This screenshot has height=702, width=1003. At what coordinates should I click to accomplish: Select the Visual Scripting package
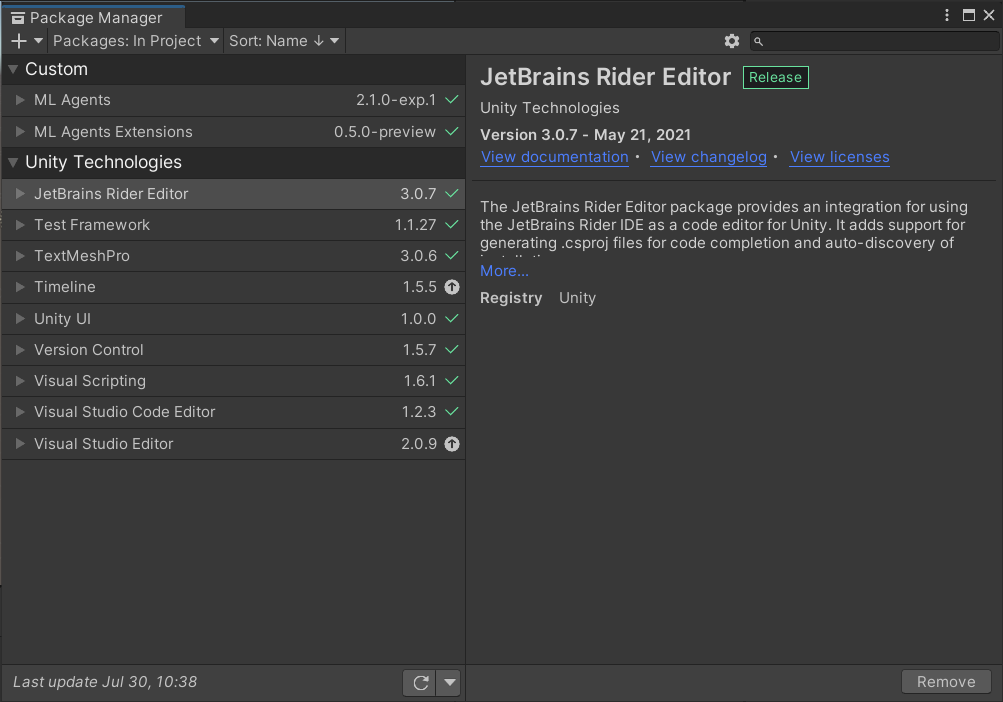233,381
